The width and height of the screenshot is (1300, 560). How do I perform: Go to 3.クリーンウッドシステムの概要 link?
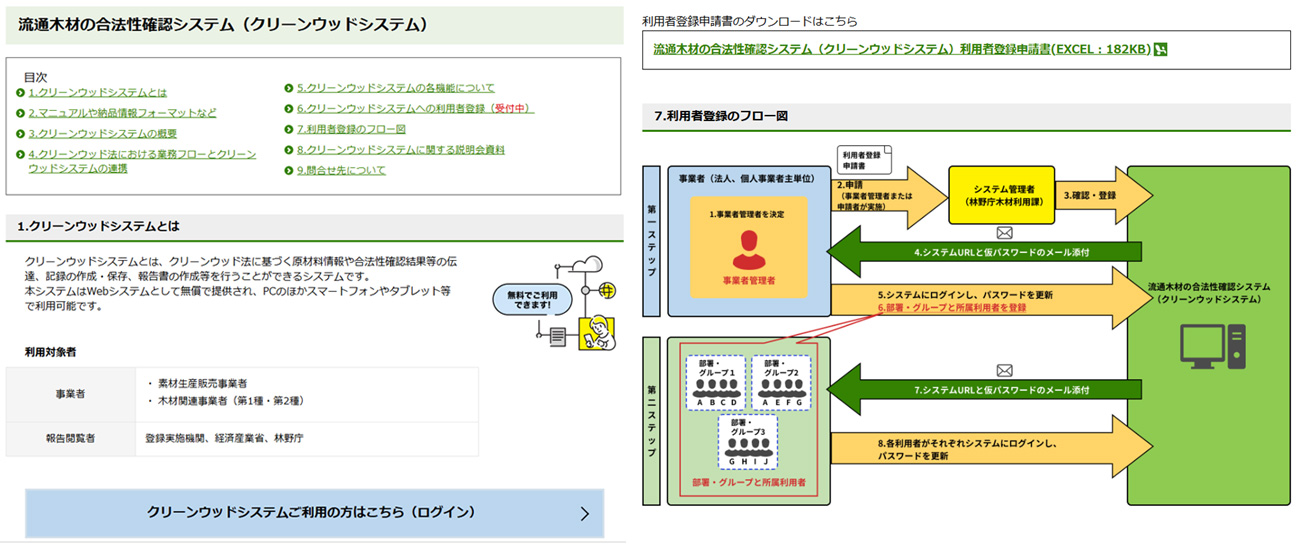tap(103, 134)
